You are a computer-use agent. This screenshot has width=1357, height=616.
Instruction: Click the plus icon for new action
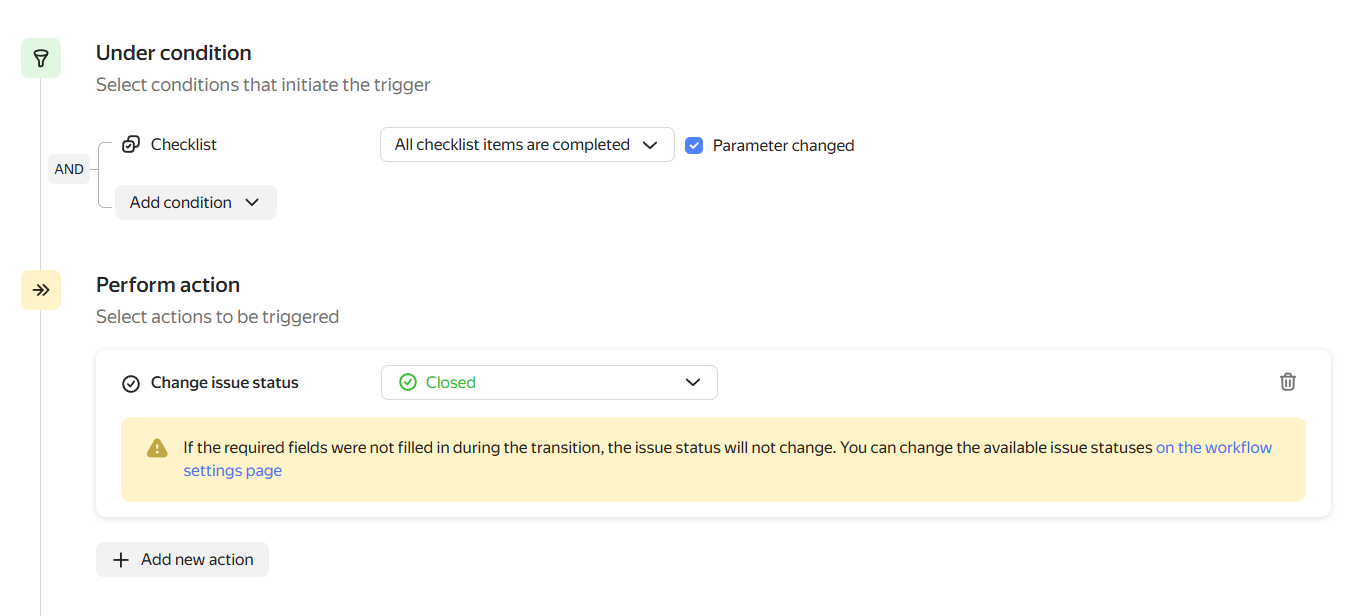[x=121, y=560]
